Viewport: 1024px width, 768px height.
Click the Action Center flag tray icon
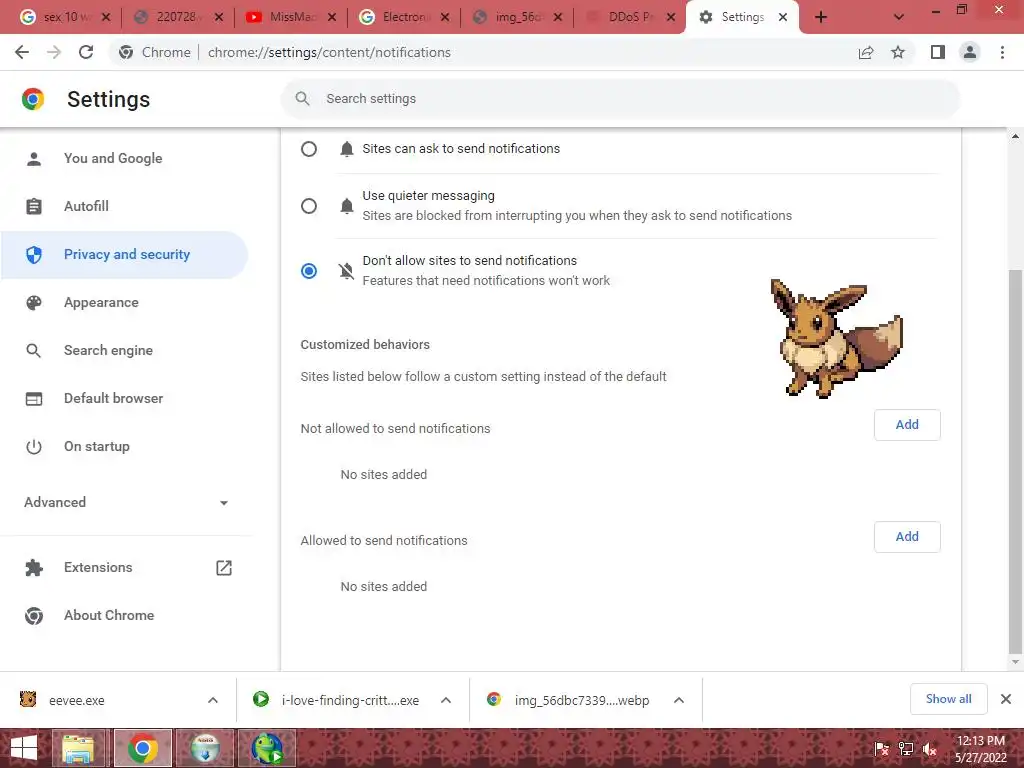tap(882, 749)
